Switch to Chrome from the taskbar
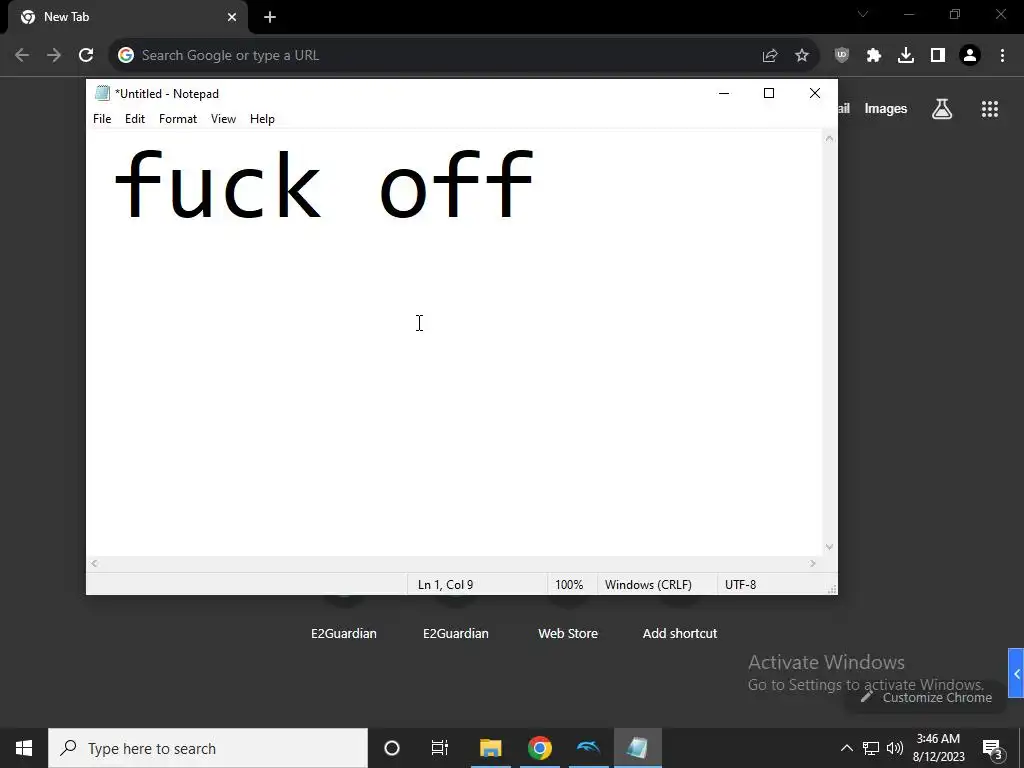1024x768 pixels. click(539, 748)
